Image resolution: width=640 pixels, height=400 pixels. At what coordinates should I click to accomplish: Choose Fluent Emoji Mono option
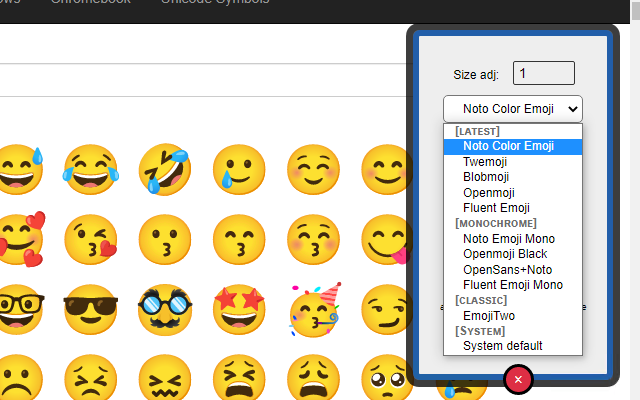[x=513, y=285]
